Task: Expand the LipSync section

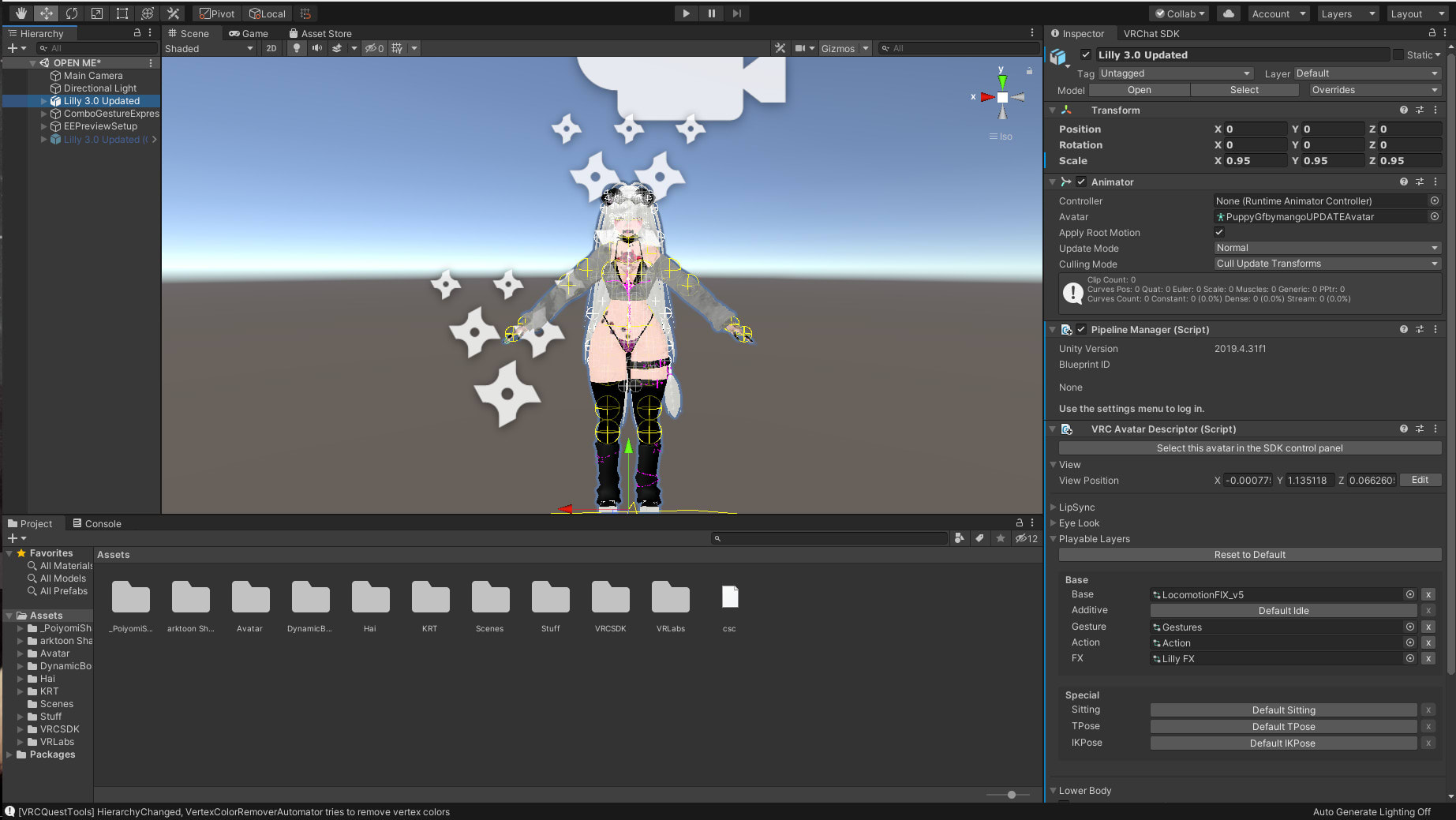Action: [x=1076, y=507]
